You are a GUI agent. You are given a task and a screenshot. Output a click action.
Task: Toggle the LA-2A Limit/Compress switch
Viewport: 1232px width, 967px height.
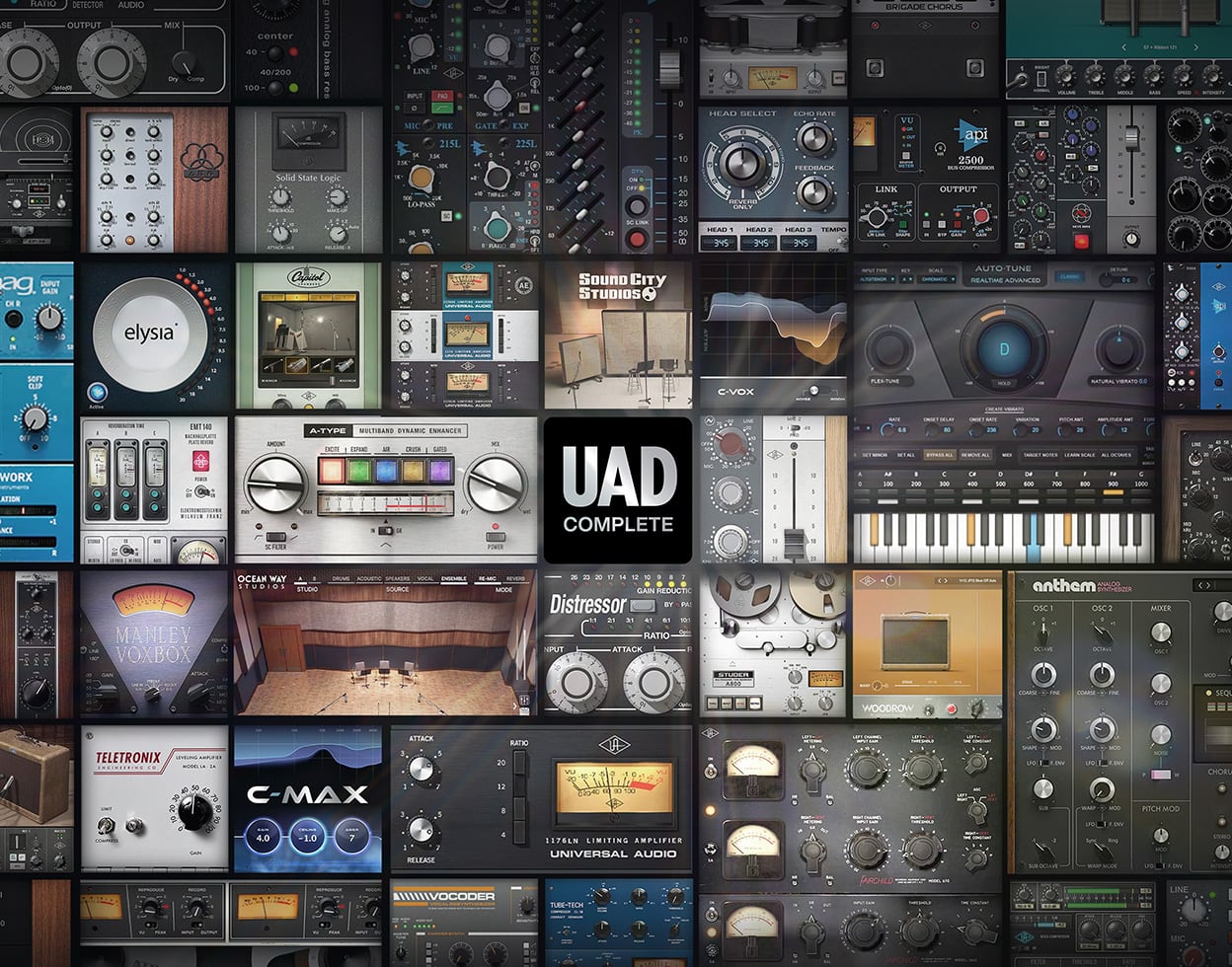105,825
